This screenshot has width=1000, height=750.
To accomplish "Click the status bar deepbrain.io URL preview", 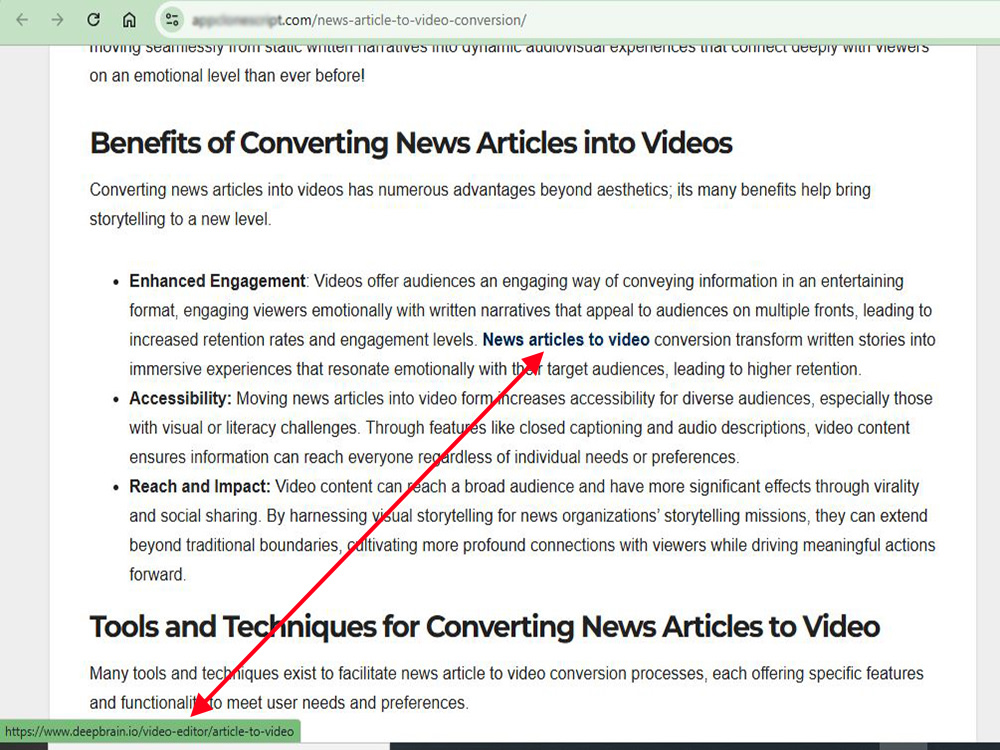I will pos(150,732).
